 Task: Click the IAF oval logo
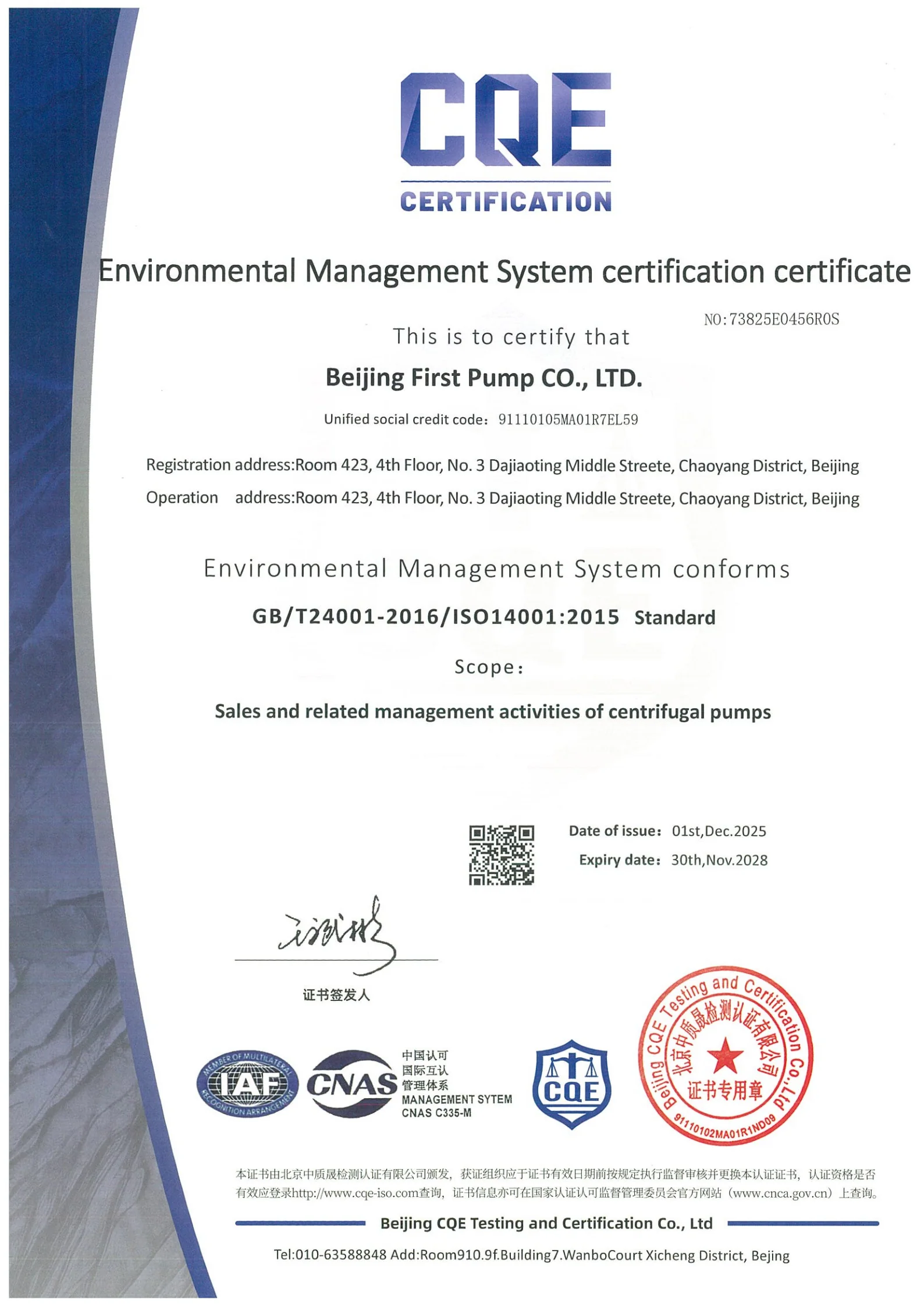(x=247, y=1084)
